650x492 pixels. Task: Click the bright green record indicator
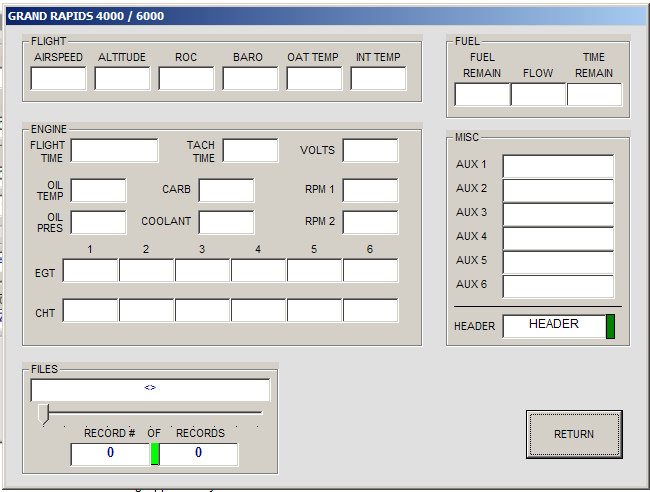(155, 454)
